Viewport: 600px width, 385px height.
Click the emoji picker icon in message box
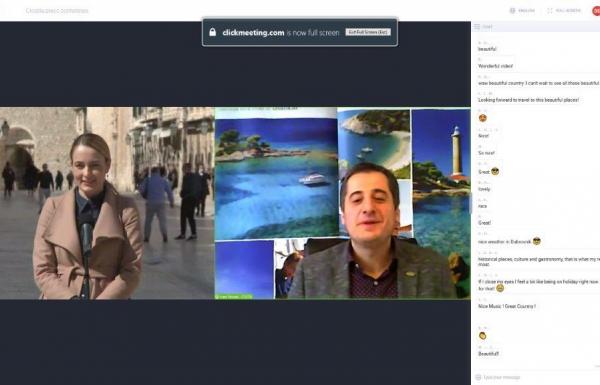(478, 377)
